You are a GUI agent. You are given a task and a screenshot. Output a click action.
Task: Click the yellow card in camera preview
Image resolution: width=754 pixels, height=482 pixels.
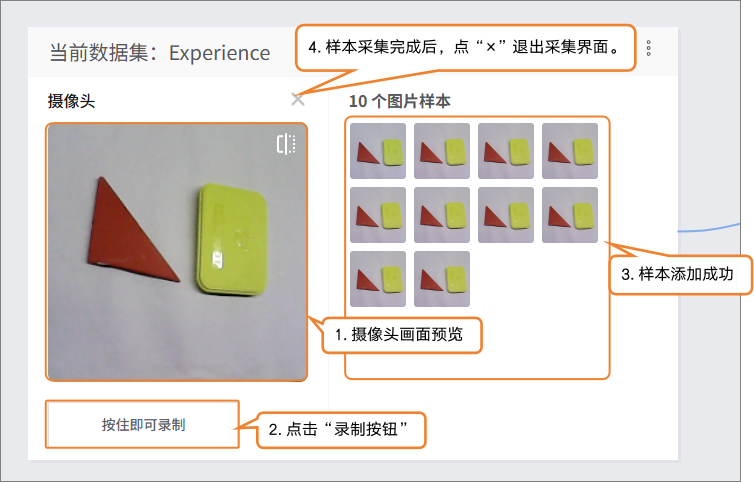click(x=232, y=239)
